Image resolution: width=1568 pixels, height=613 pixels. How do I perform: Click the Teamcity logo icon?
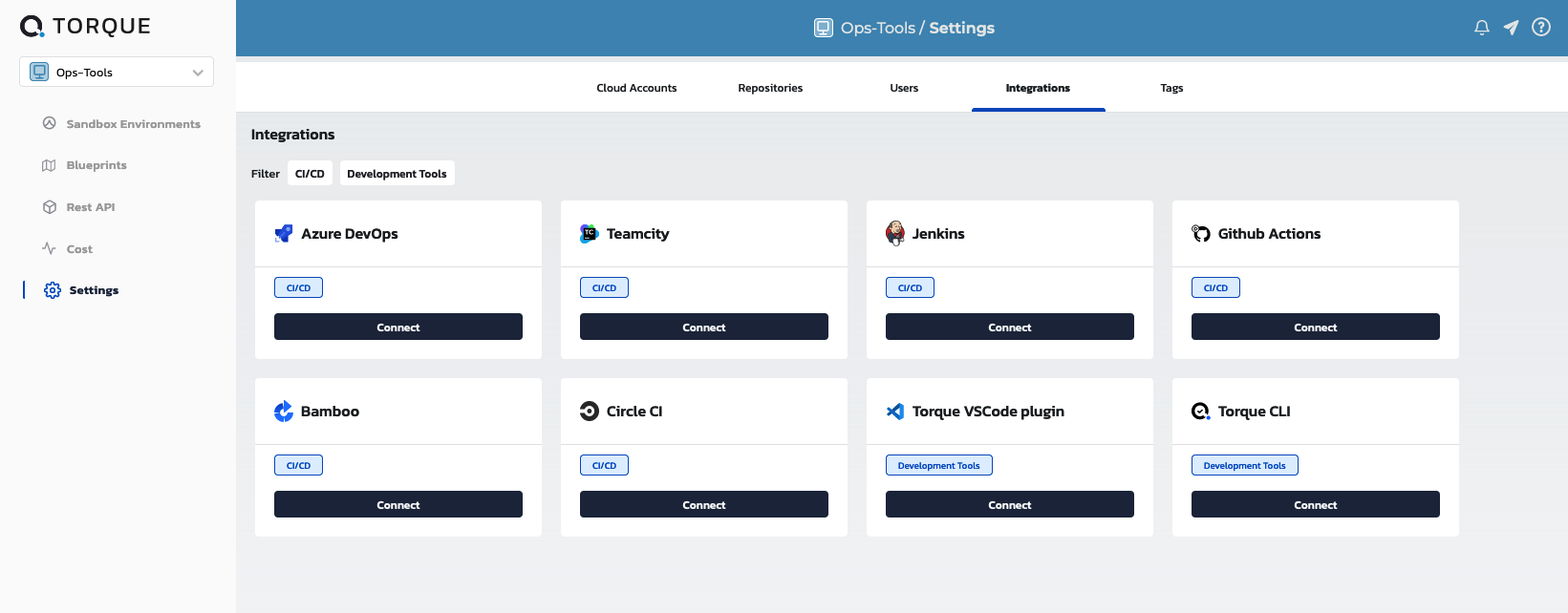(x=590, y=234)
